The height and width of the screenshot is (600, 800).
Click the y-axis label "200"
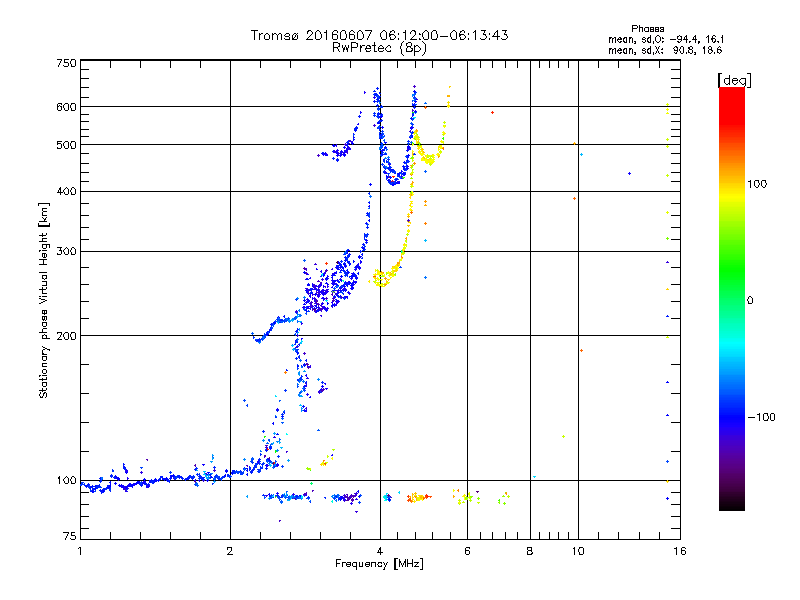[x=66, y=336]
